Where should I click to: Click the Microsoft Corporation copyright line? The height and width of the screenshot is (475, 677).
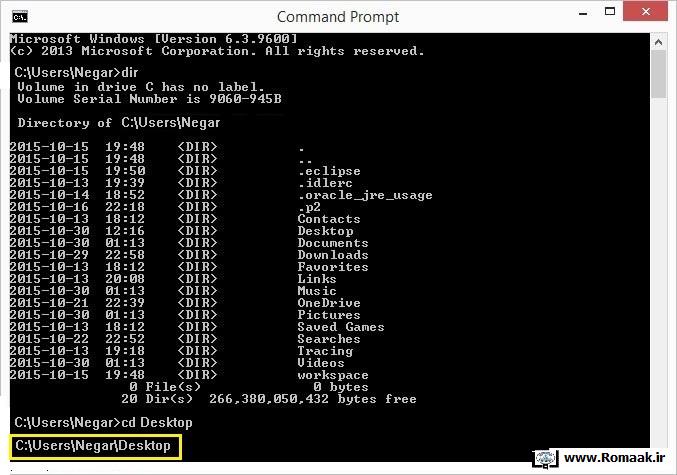(217, 51)
